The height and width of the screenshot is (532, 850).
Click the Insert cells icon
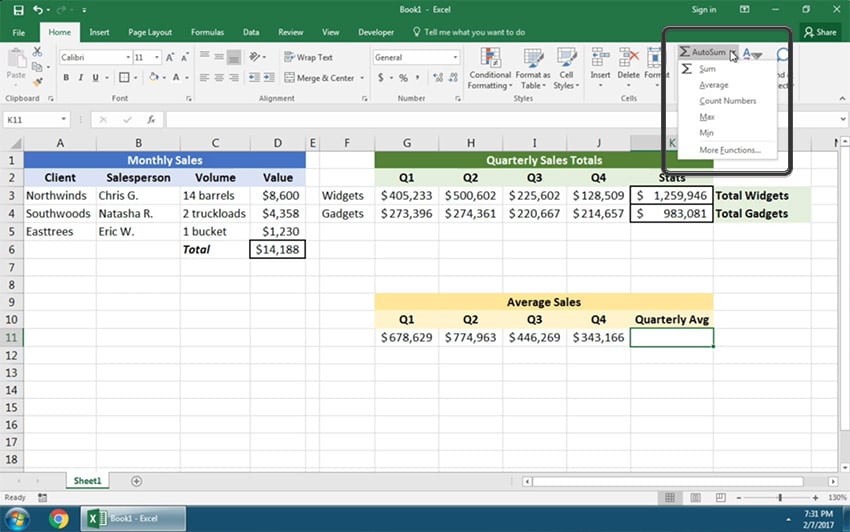coord(600,58)
